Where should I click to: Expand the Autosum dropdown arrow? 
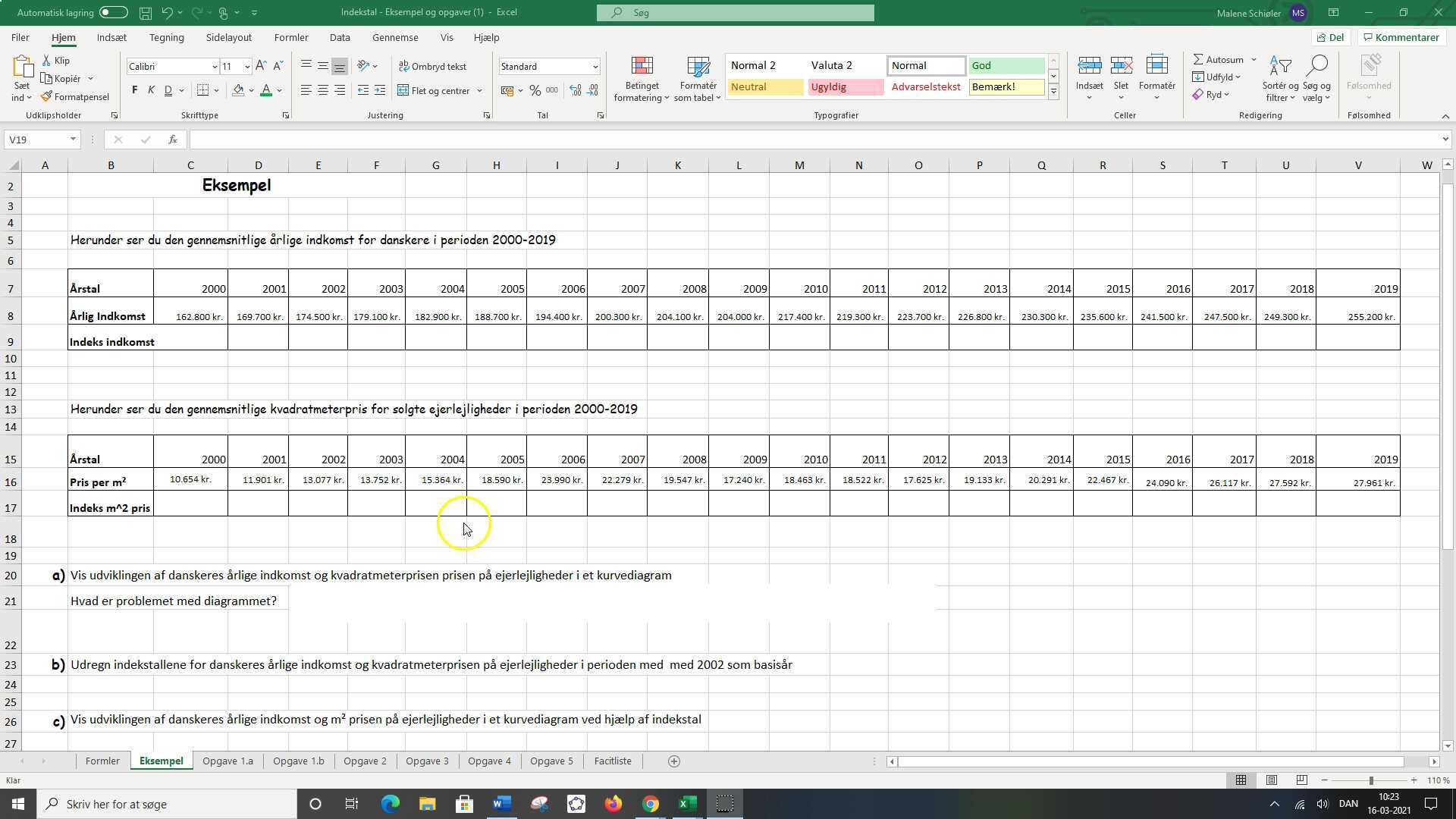1254,60
